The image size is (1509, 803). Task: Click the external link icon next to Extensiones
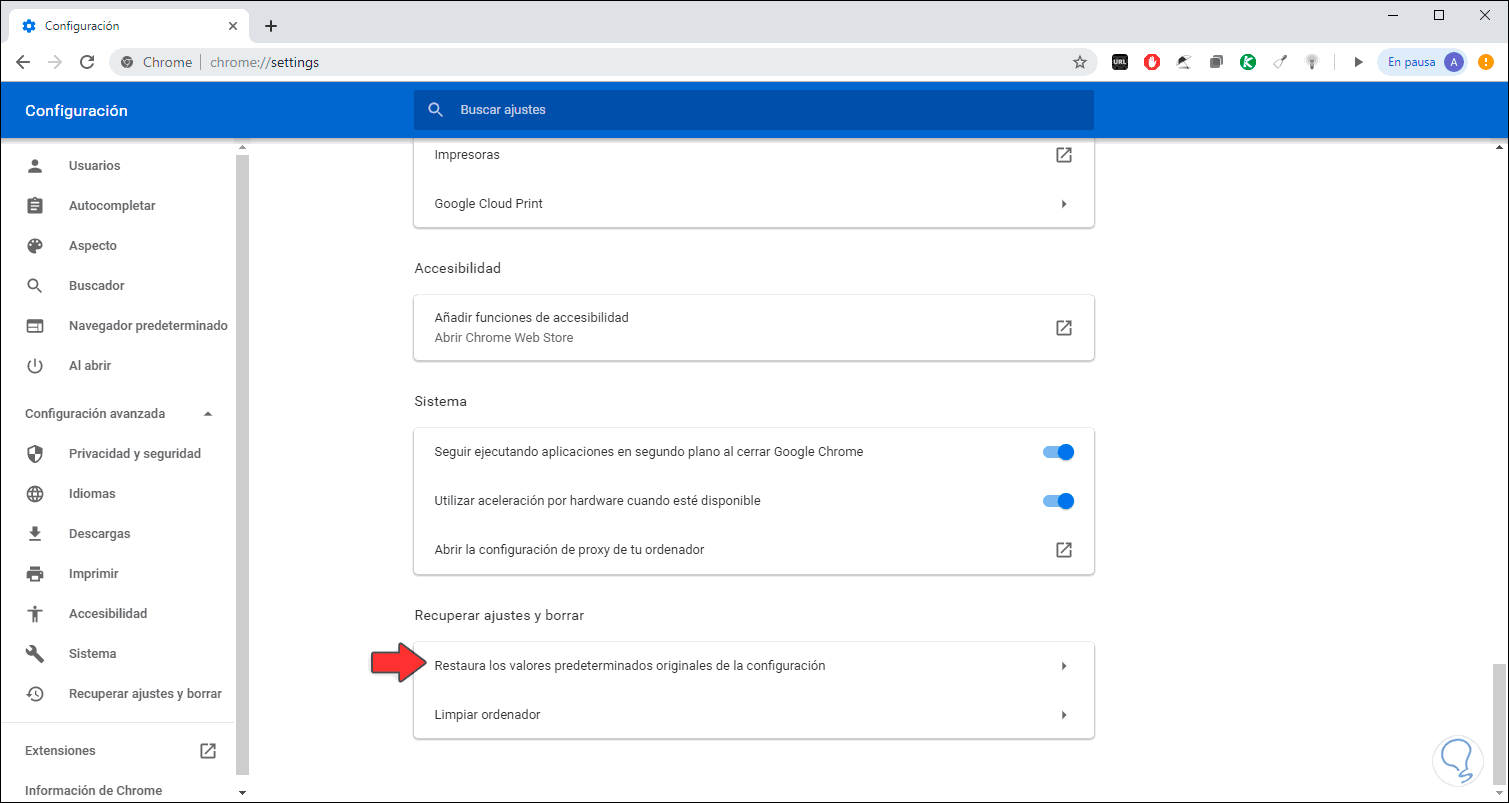click(208, 750)
